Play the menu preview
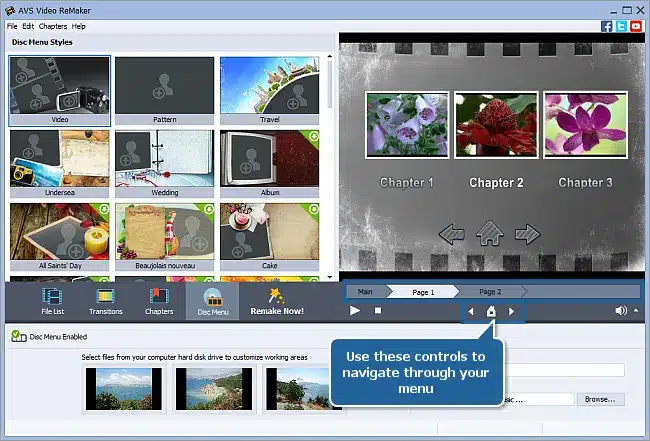The width and height of the screenshot is (650, 441). (355, 310)
